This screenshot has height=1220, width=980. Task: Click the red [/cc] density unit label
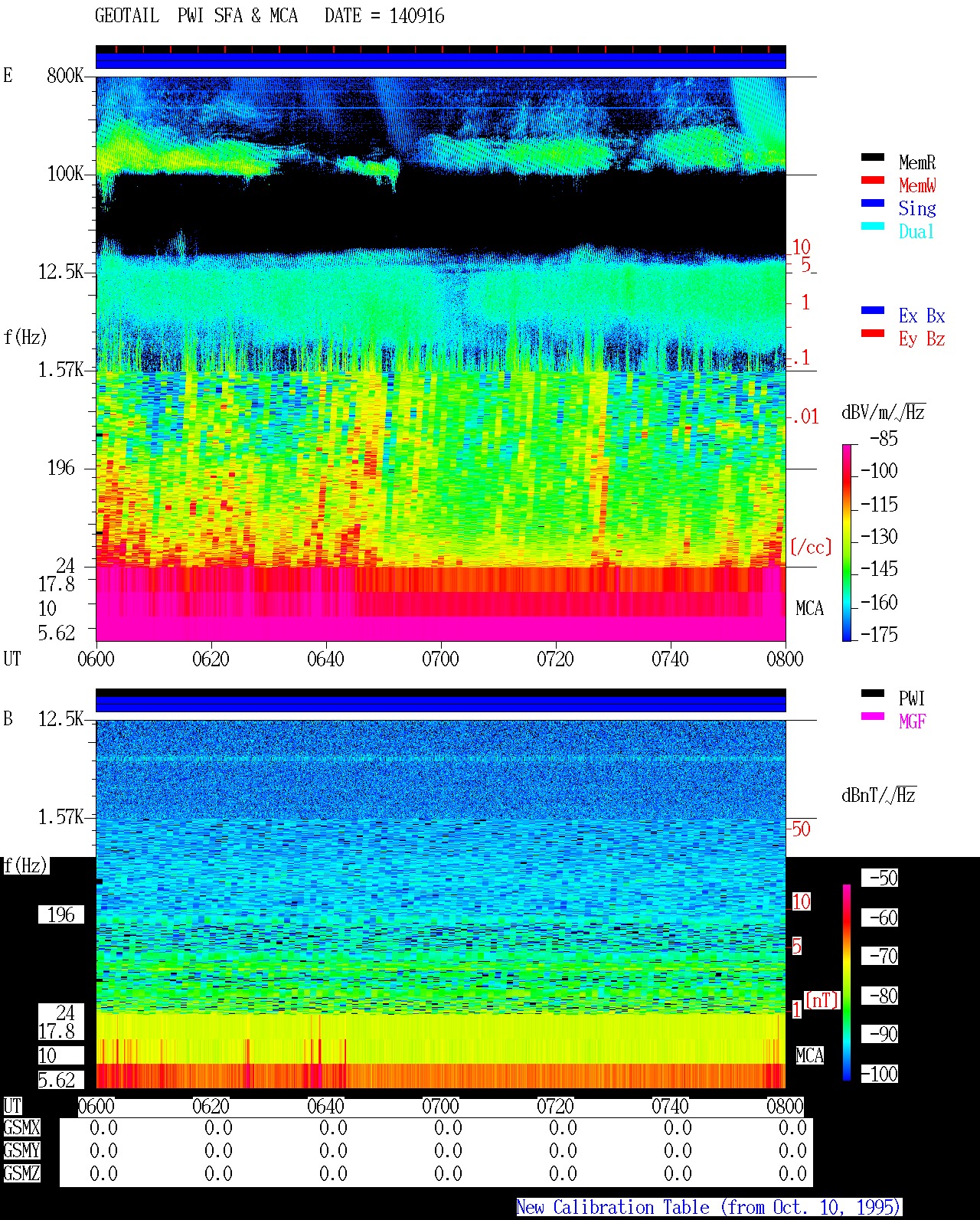pyautogui.click(x=811, y=547)
